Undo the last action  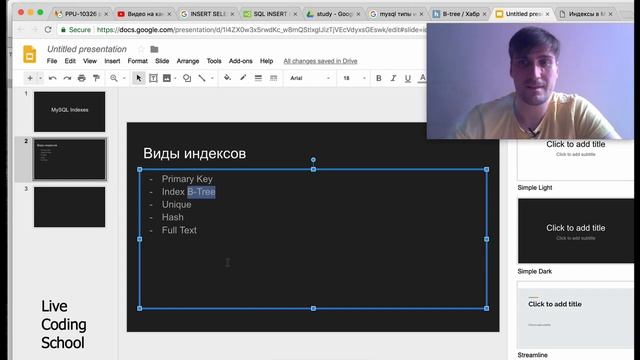point(52,78)
